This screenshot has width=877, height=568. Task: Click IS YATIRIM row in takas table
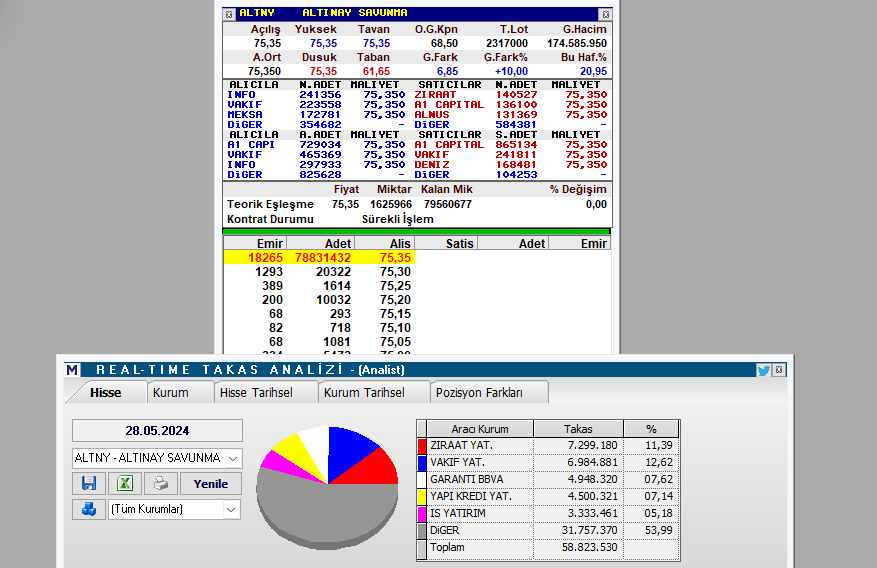(x=548, y=513)
